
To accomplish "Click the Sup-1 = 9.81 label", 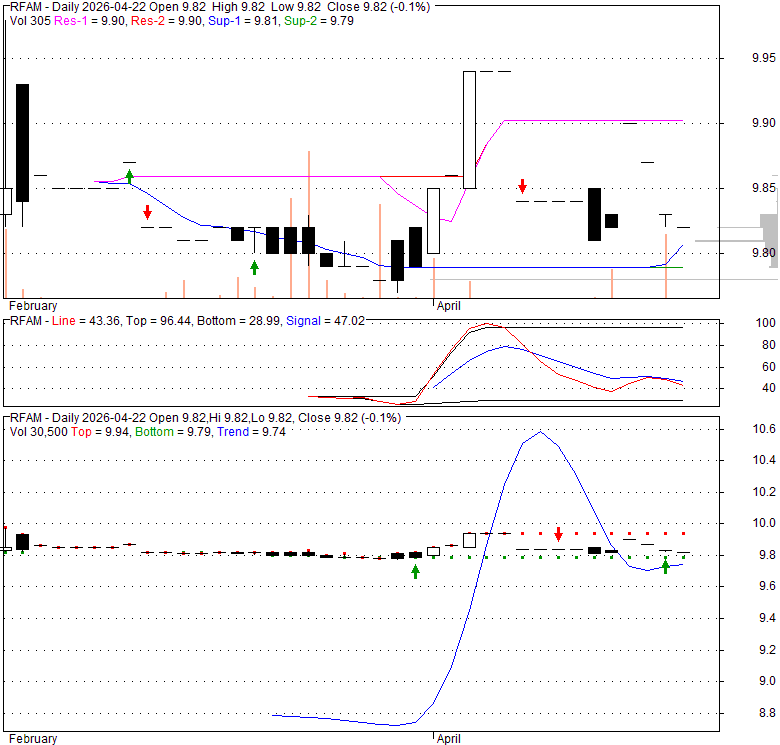I will point(243,21).
